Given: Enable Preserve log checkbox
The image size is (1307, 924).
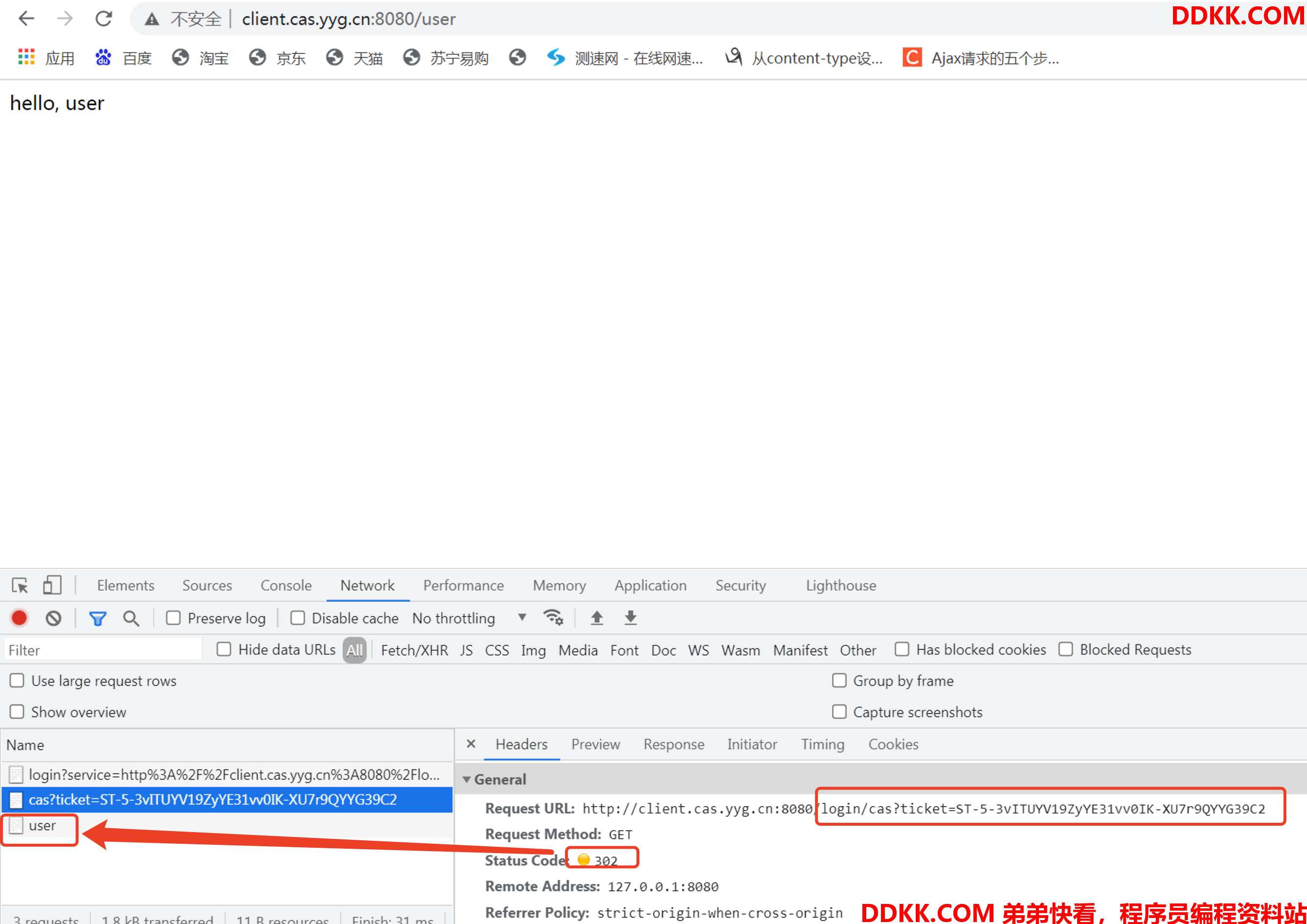Looking at the screenshot, I should tap(173, 618).
